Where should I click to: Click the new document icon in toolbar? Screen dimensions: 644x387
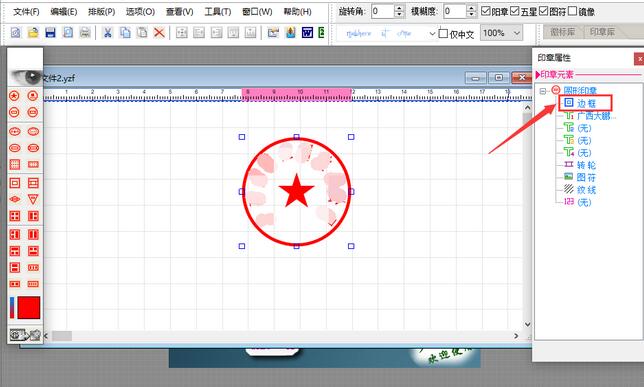[15, 32]
